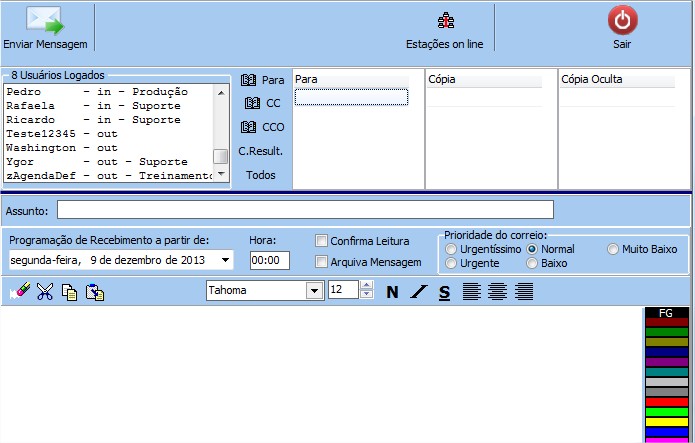Open Estações on line
Image resolution: width=695 pixels, height=443 pixels.
(x=445, y=21)
